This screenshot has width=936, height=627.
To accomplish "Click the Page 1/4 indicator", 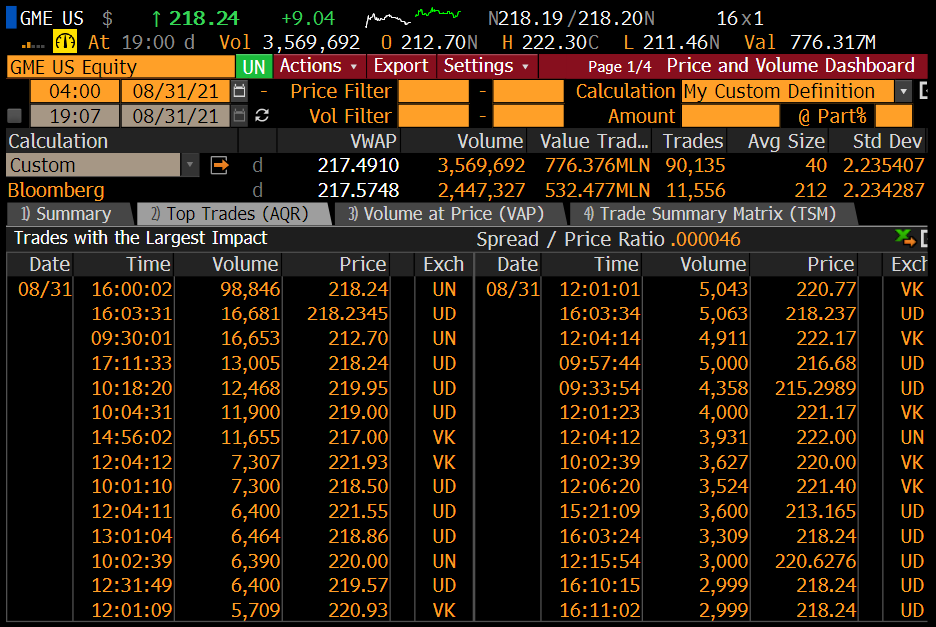I will (619, 66).
